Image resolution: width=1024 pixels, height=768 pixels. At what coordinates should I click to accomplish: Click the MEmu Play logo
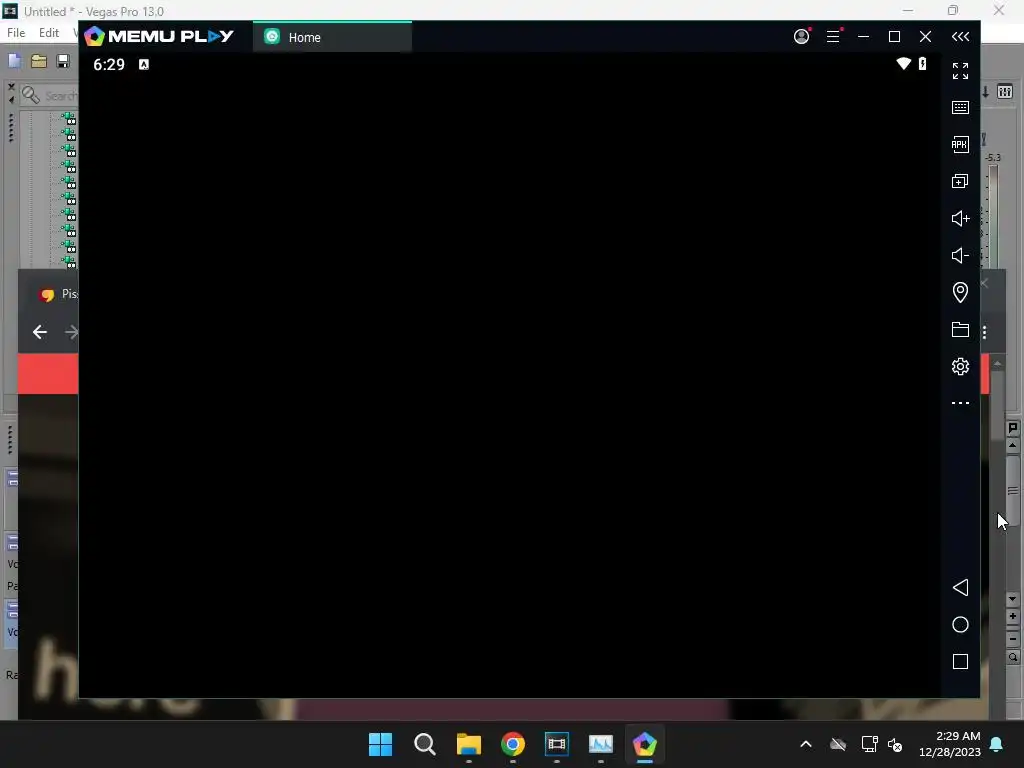[x=159, y=36]
